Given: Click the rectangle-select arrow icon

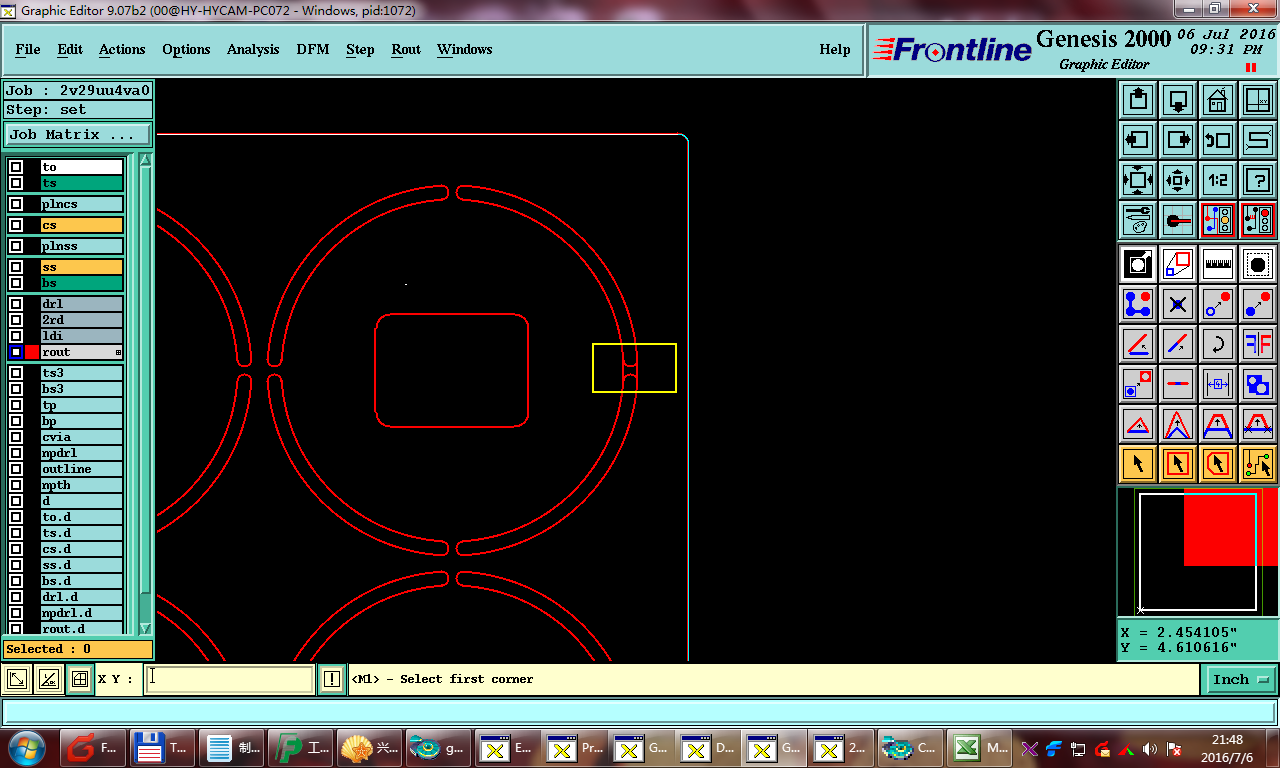Looking at the screenshot, I should 1178,464.
